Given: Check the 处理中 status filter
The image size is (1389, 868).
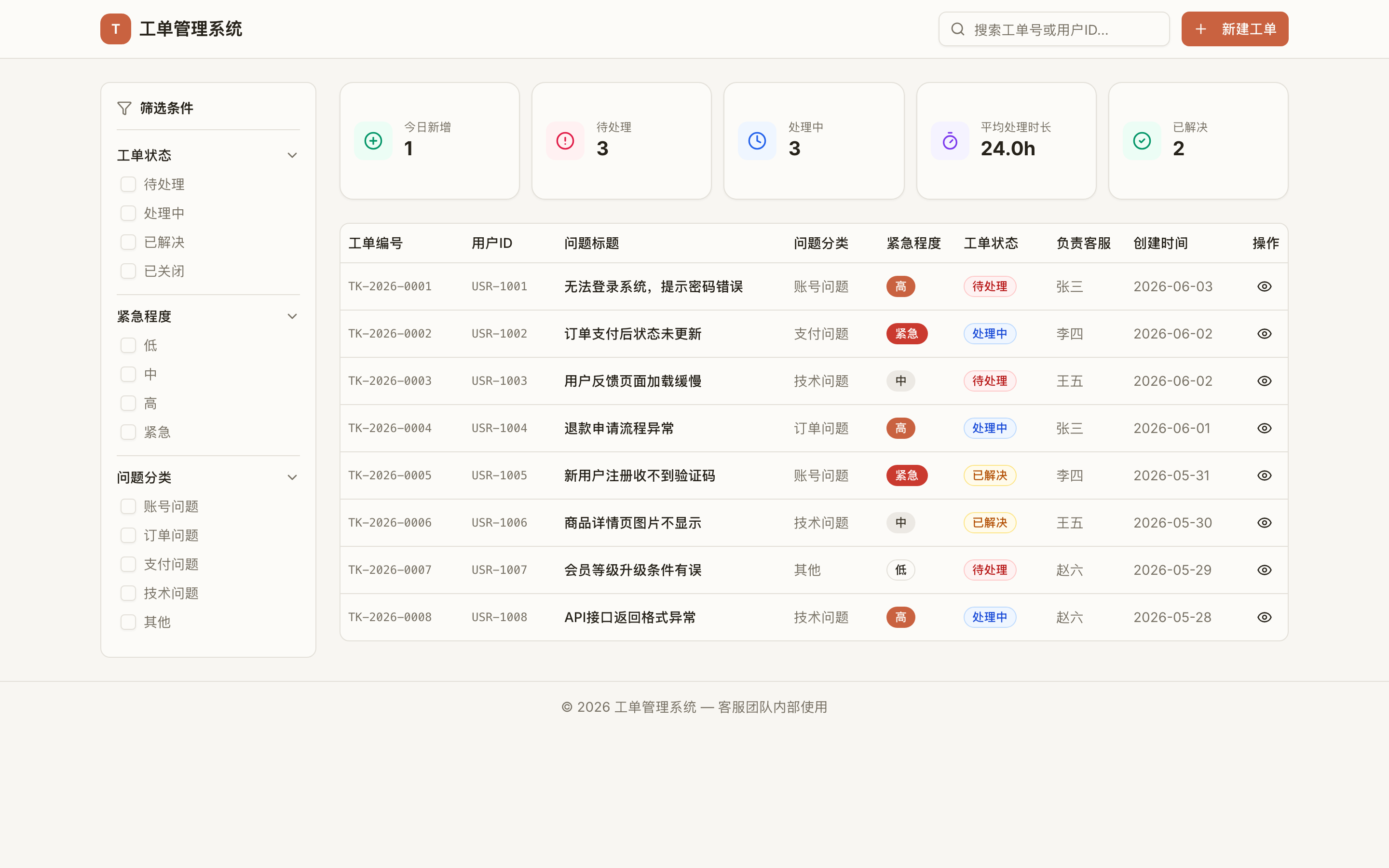Looking at the screenshot, I should 128,213.
